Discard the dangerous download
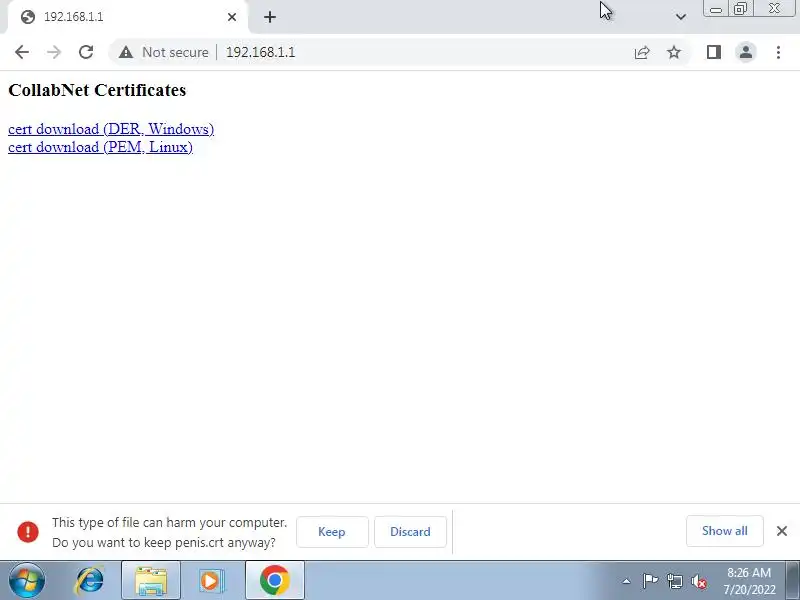This screenshot has width=800, height=600. point(410,532)
